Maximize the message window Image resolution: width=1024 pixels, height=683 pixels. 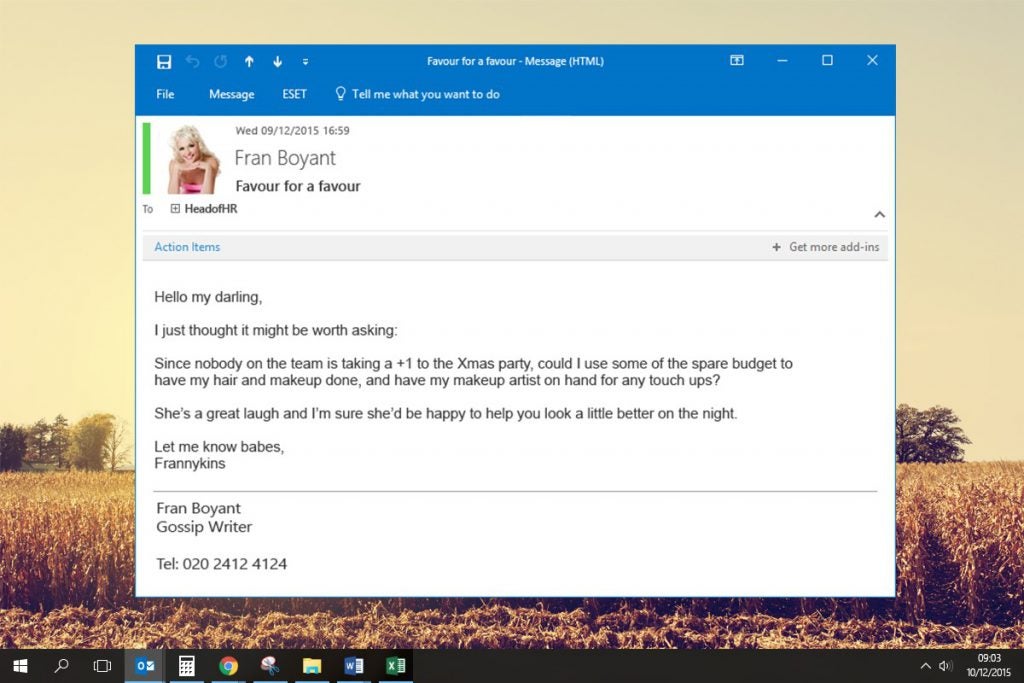(827, 60)
